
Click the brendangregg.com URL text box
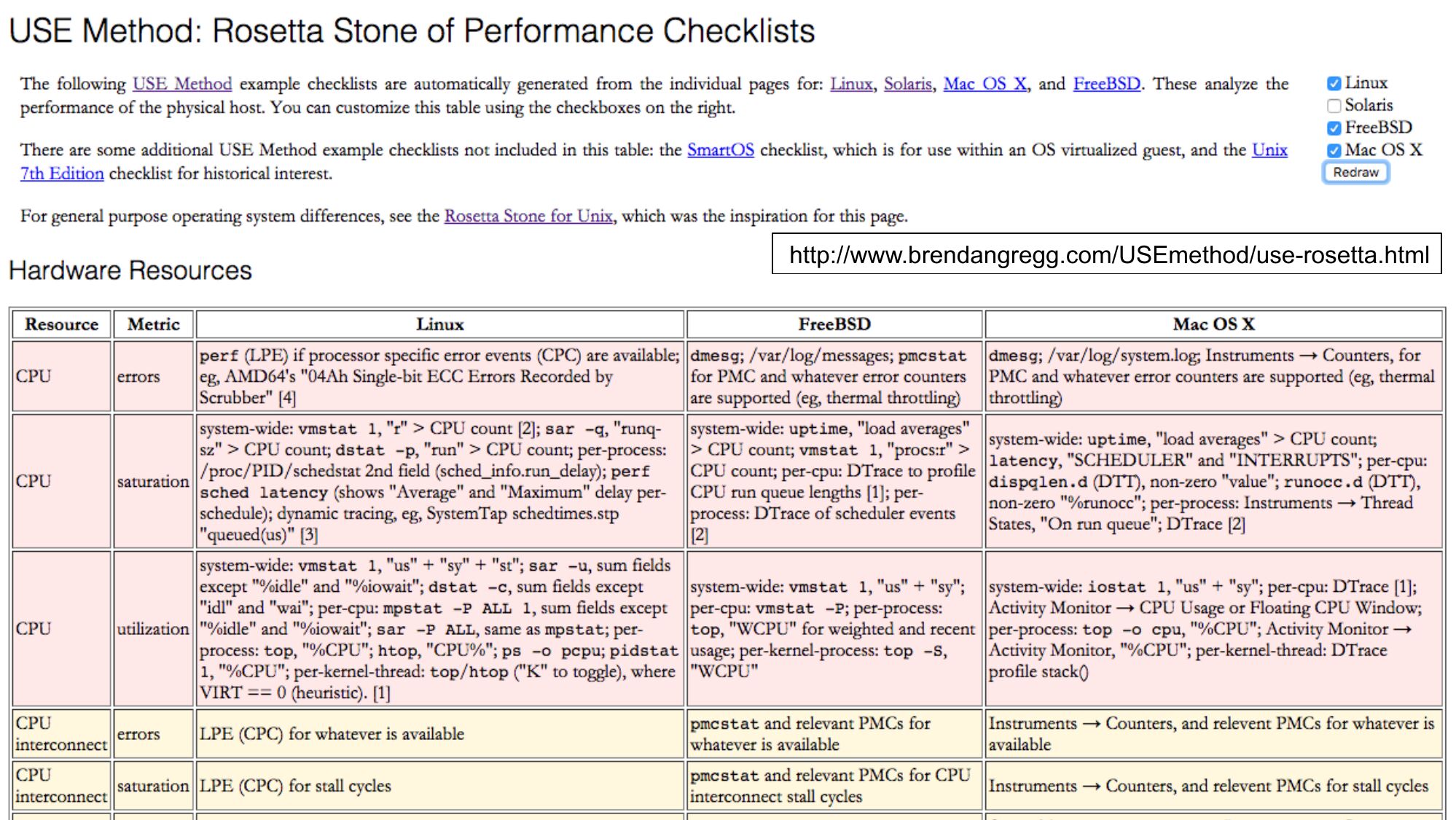(x=1106, y=254)
